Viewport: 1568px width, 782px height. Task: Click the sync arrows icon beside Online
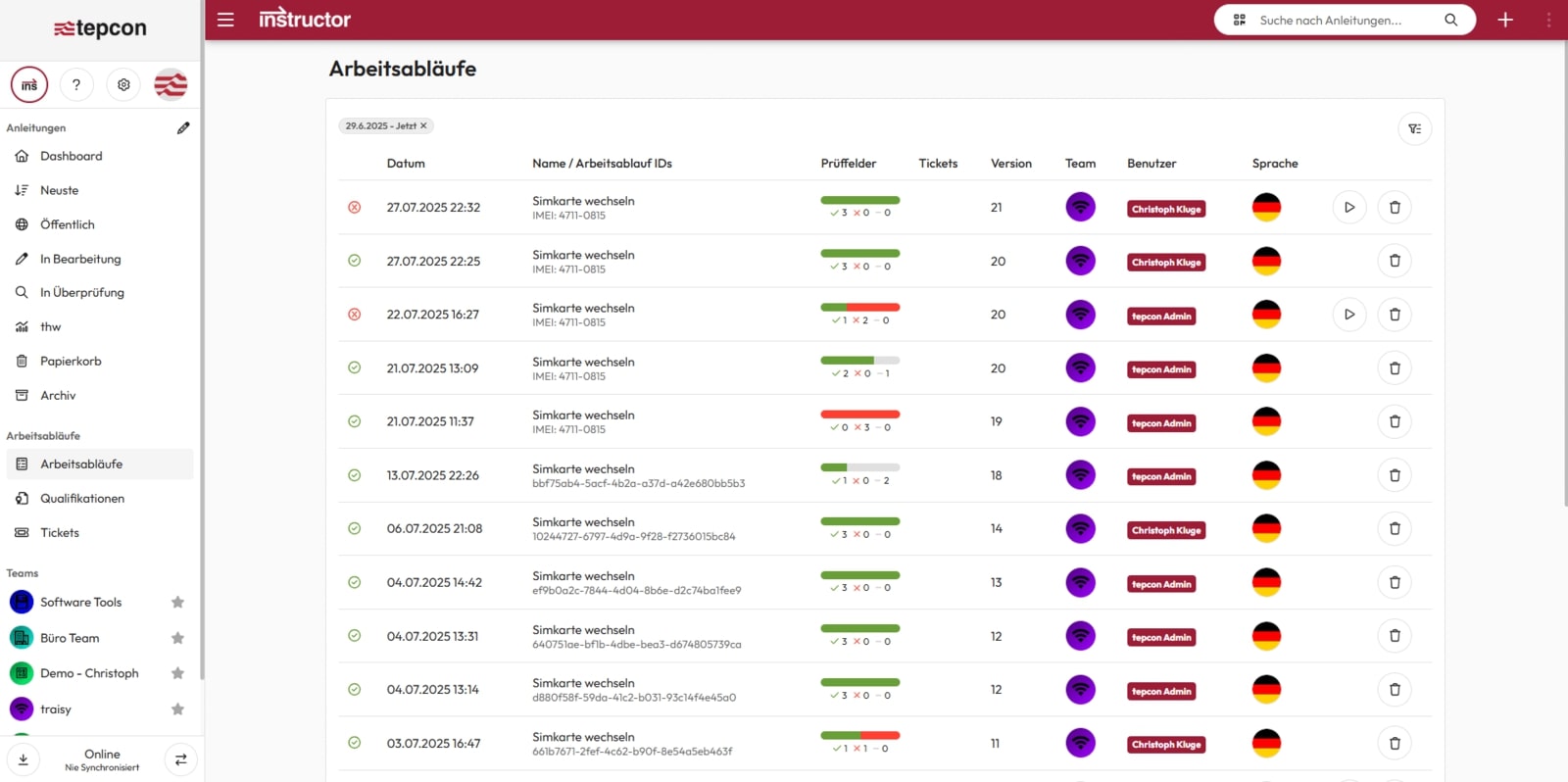(x=180, y=759)
